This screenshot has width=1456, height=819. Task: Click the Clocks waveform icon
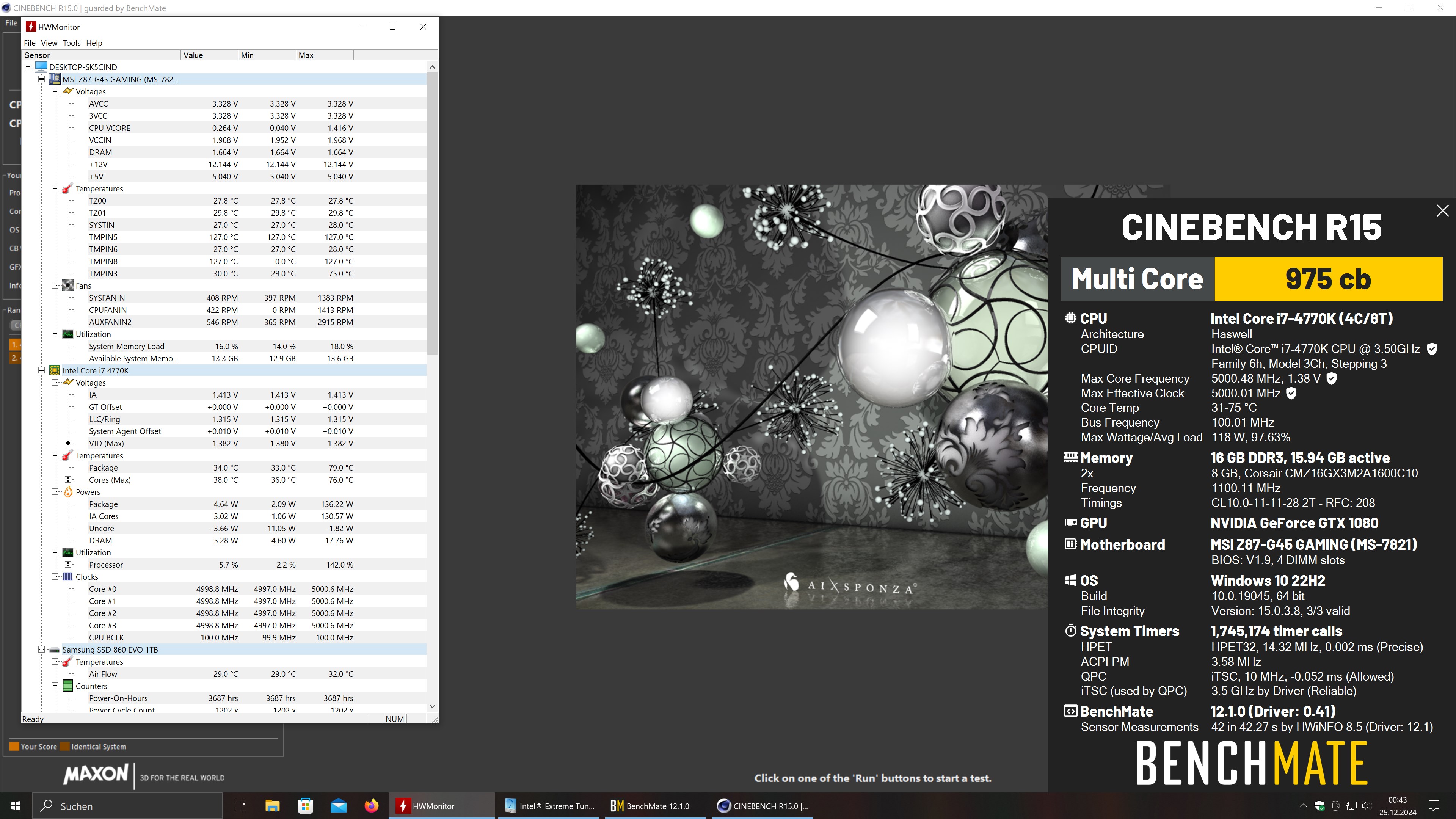point(68,576)
